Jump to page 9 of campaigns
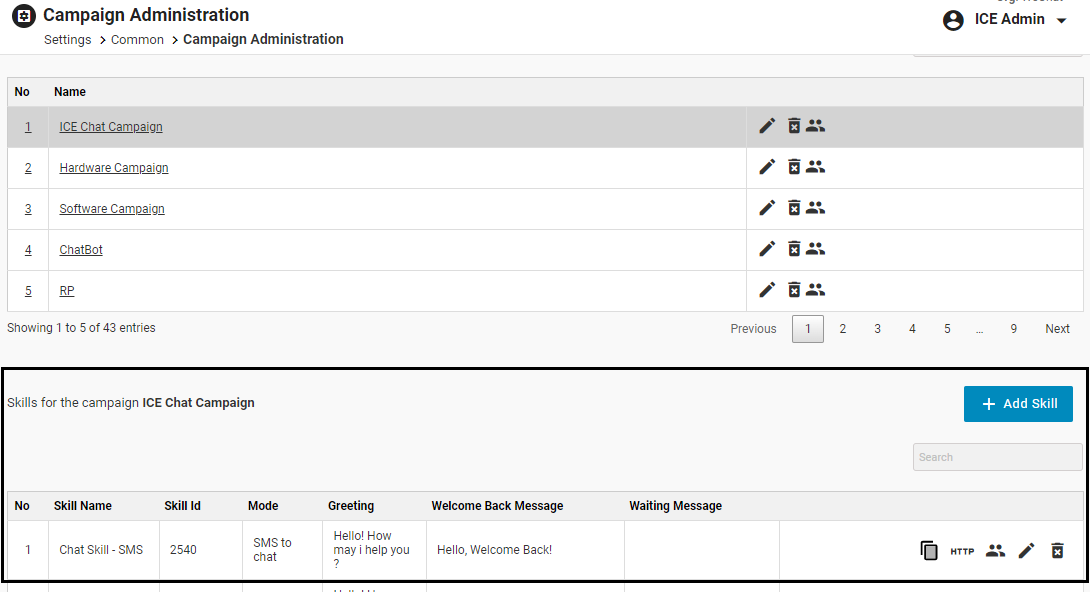Screen dimensions: 1090x592 point(1013,329)
